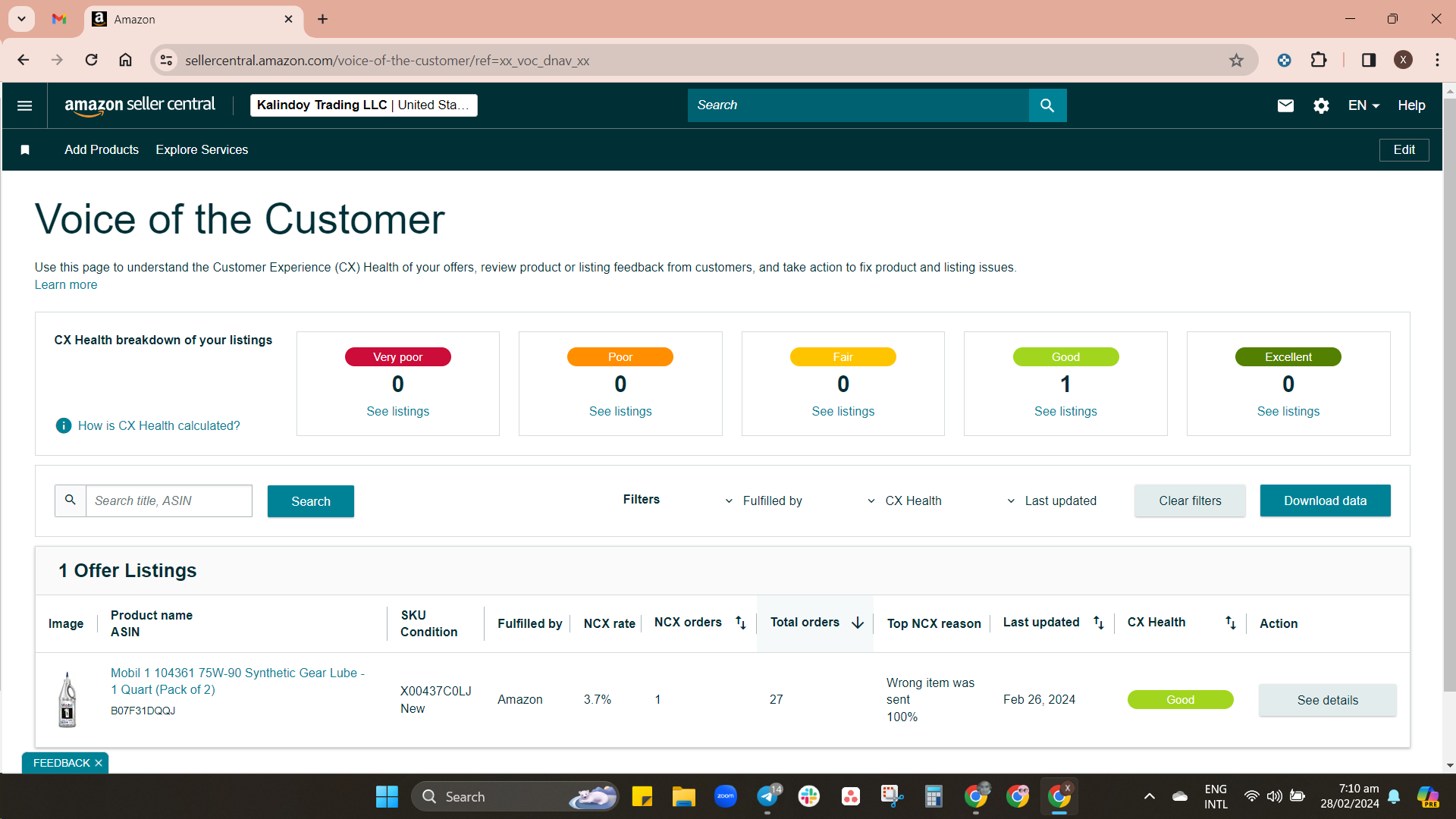
Task: Open the messages envelope icon
Action: pos(1285,105)
